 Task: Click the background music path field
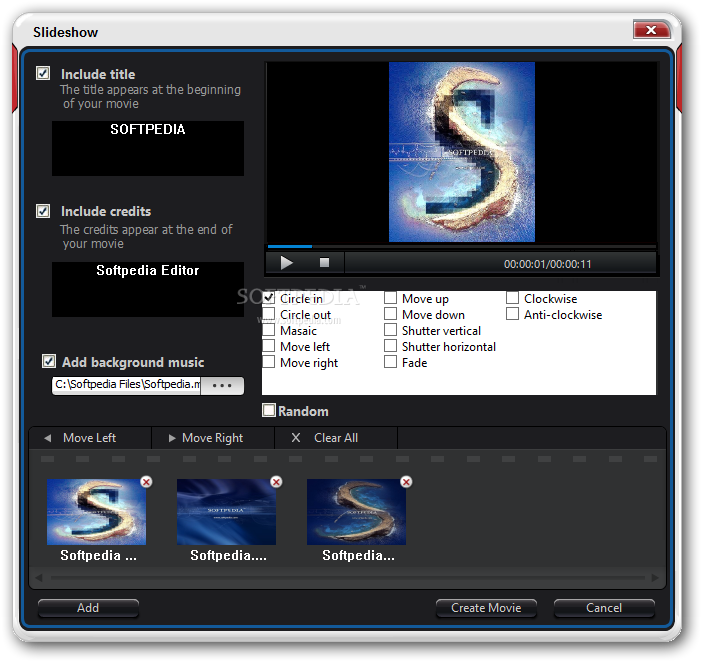click(127, 385)
